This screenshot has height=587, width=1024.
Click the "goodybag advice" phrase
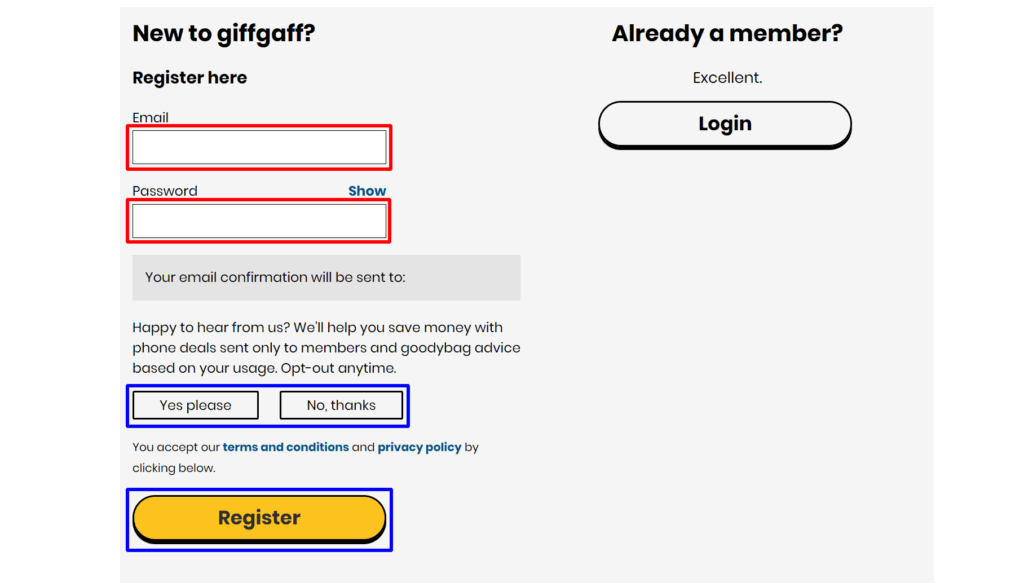460,348
